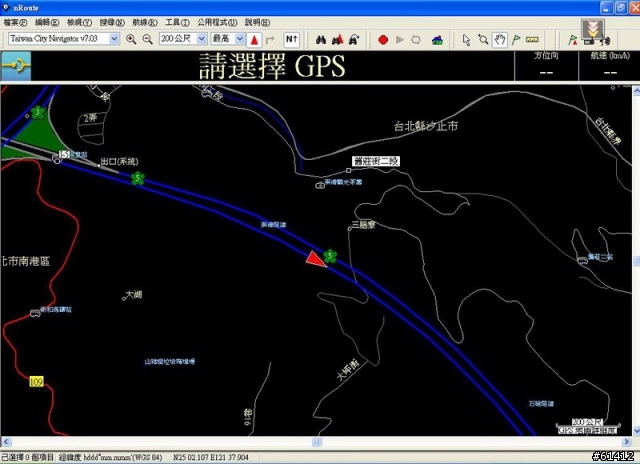Click the vertical scrollbar down arrow

[x=636, y=431]
